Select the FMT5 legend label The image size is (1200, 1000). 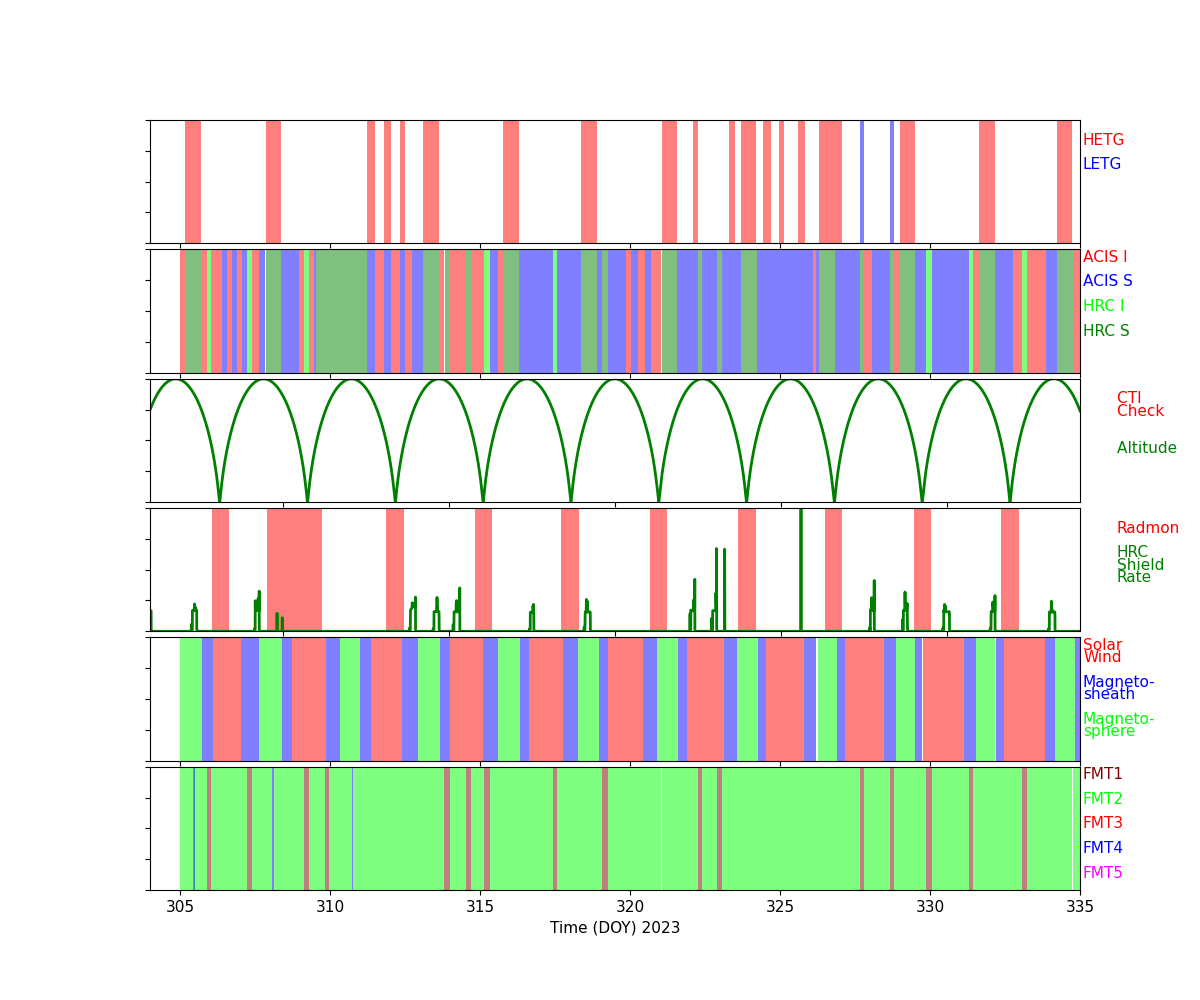tap(1102, 873)
